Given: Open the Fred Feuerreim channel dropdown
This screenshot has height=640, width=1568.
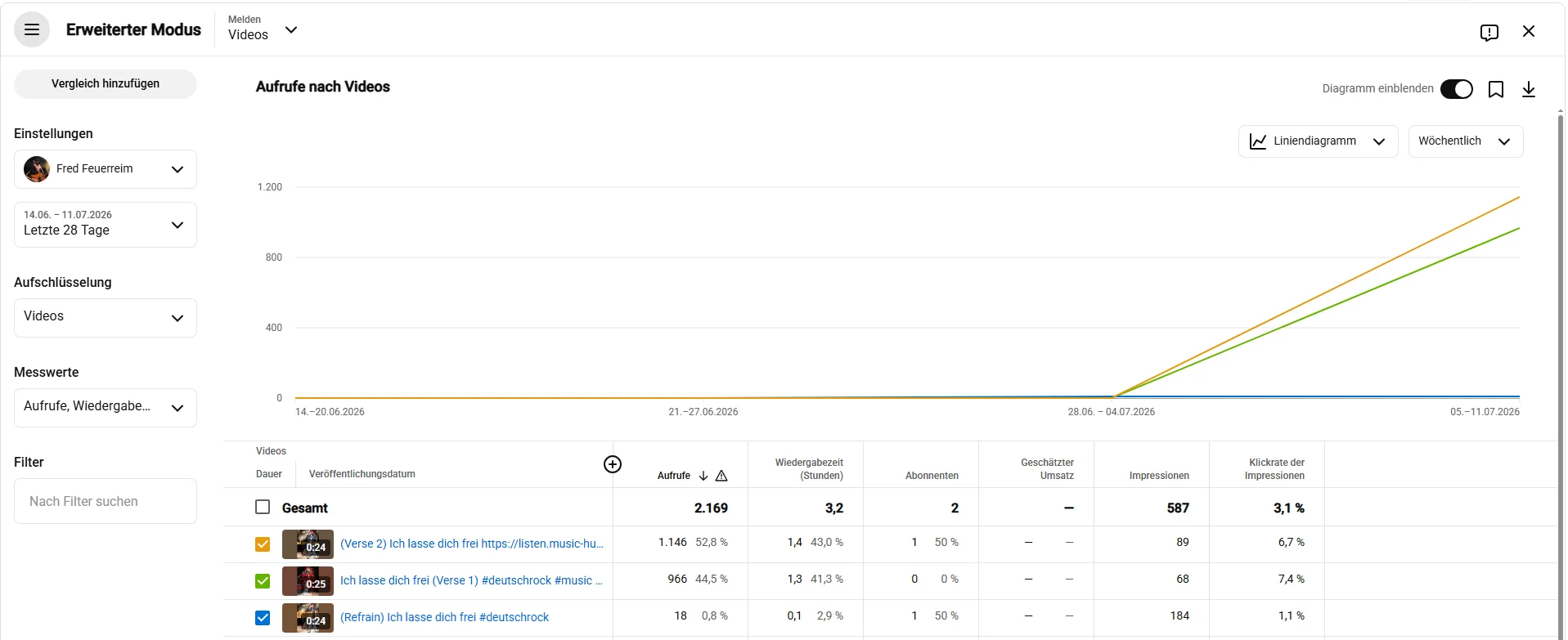Looking at the screenshot, I should [106, 169].
